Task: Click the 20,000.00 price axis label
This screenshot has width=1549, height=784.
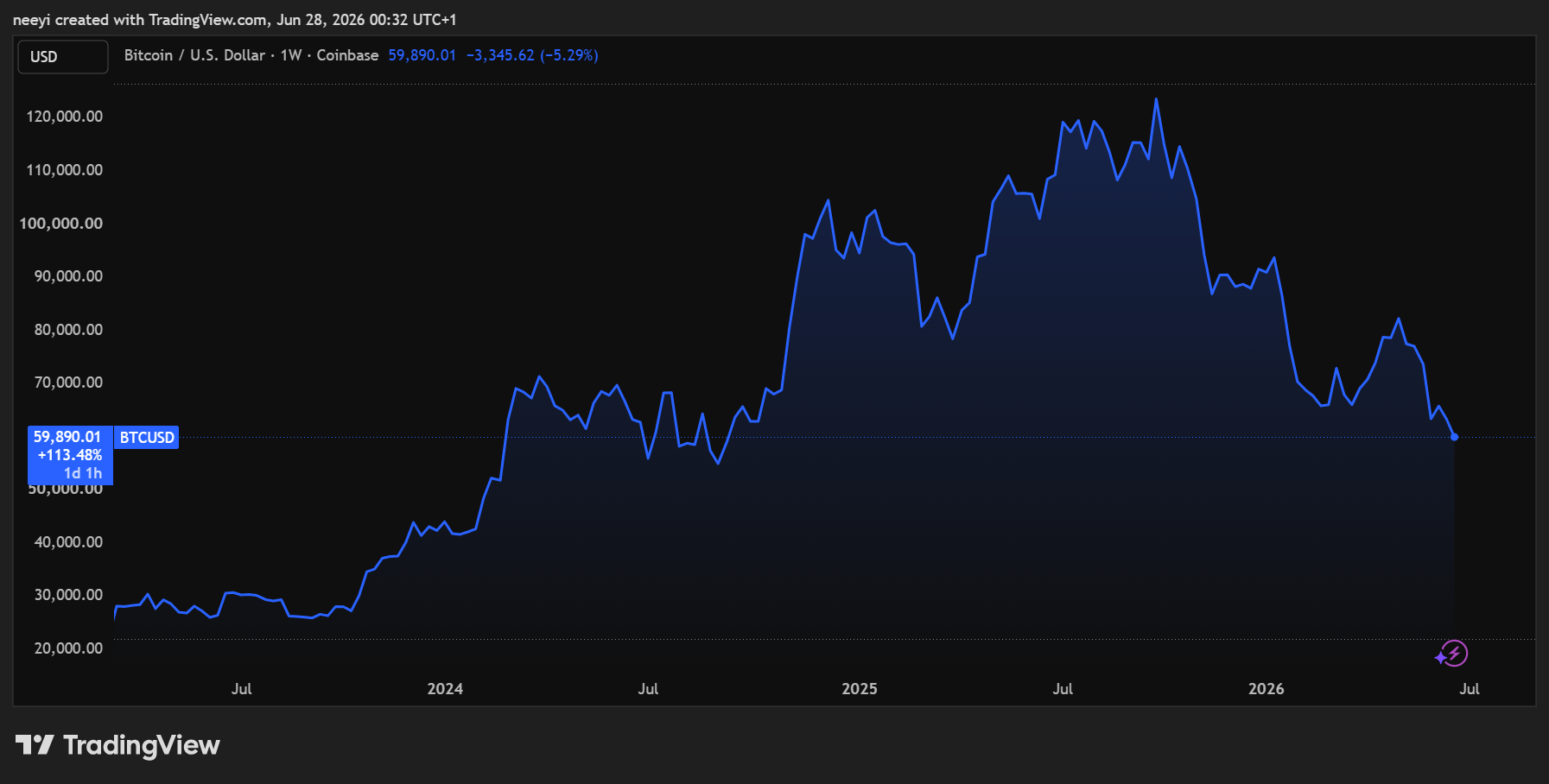Action: [68, 648]
